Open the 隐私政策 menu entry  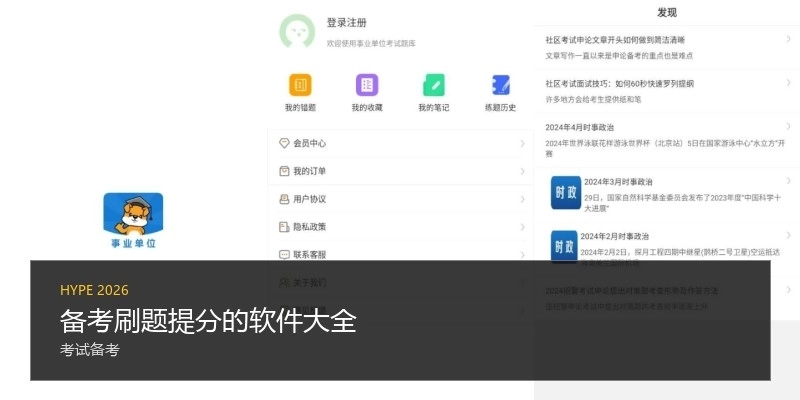pos(401,227)
